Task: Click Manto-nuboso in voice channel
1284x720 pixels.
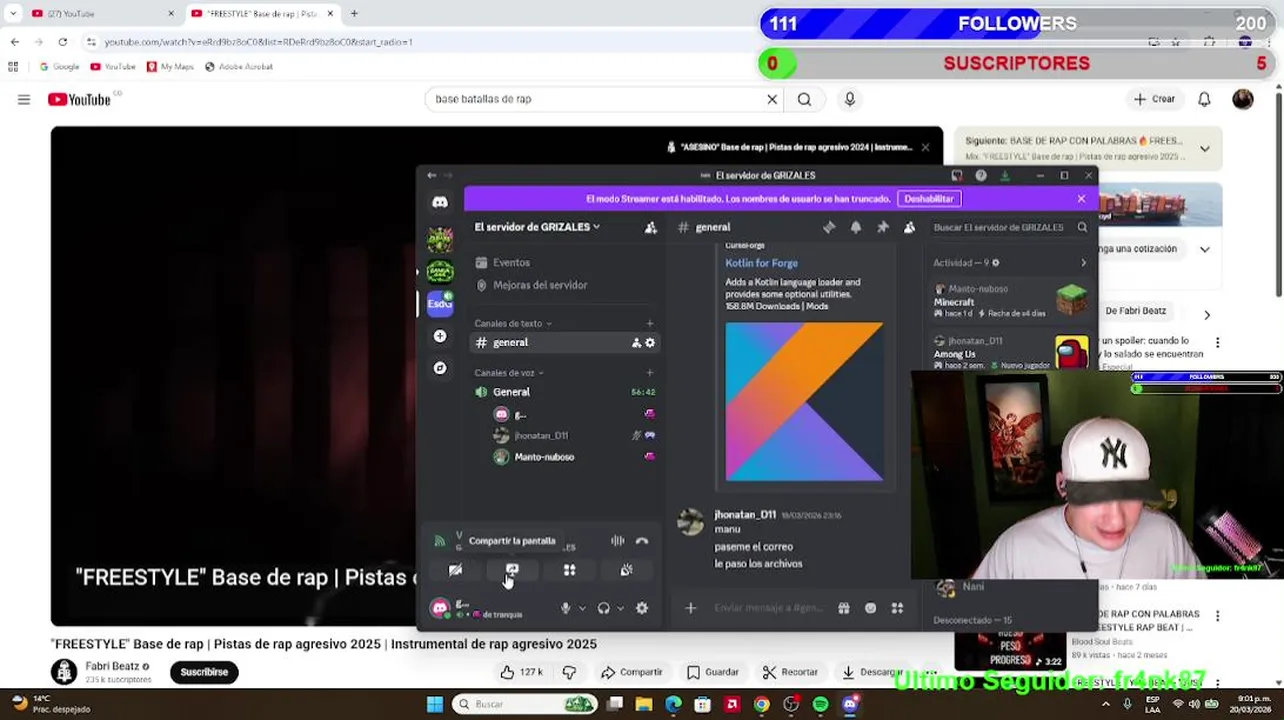Action: [544, 457]
